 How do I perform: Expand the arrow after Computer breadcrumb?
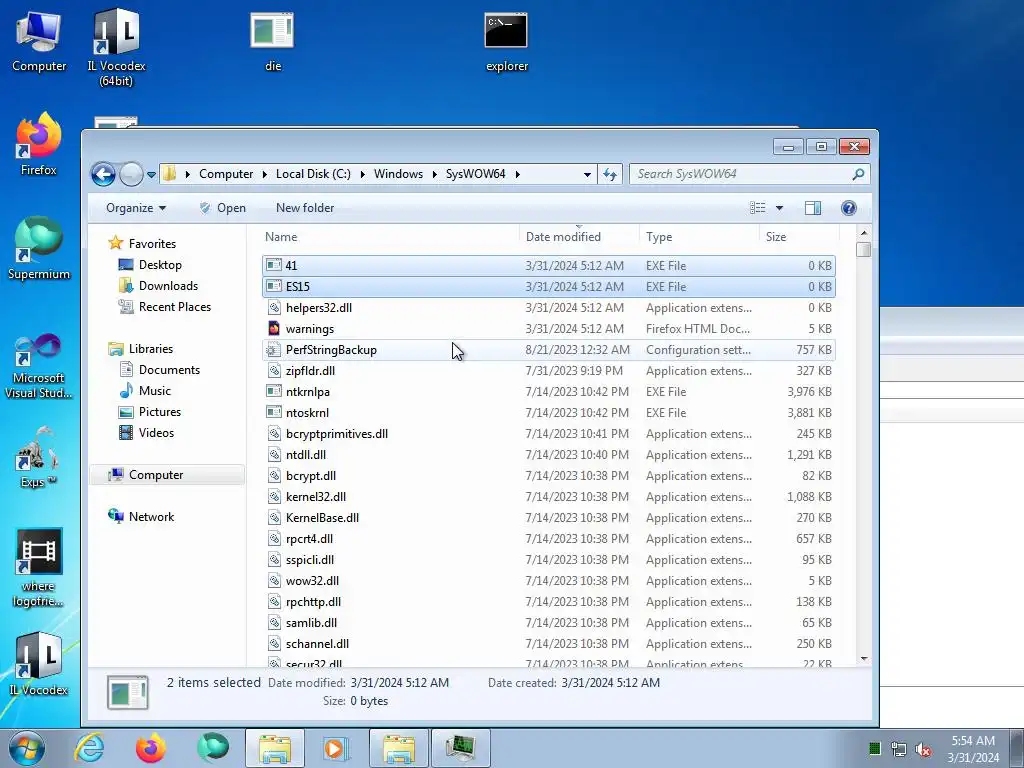tap(264, 174)
